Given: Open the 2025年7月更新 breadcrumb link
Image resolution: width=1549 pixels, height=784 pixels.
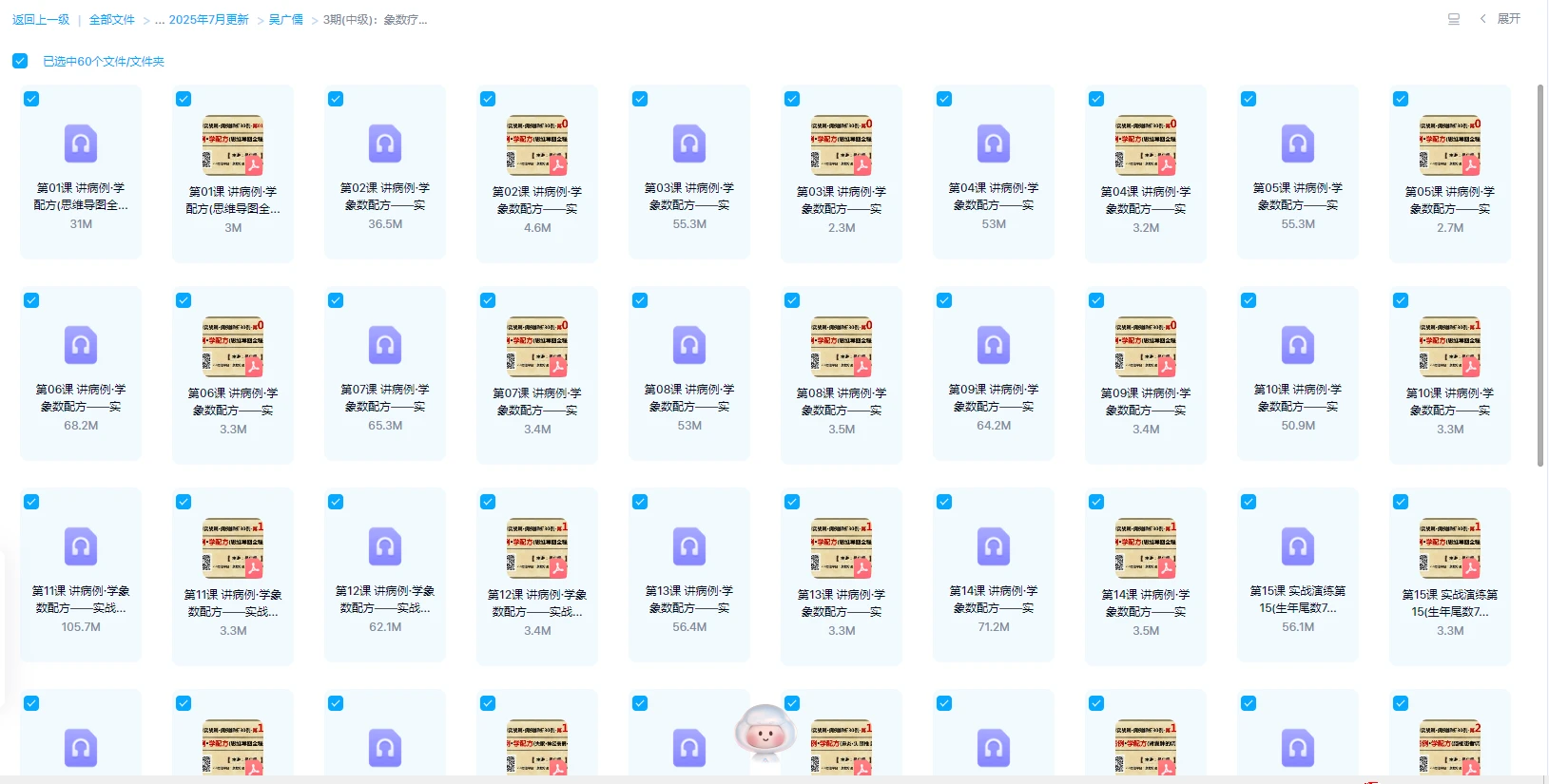Looking at the screenshot, I should coord(208,20).
